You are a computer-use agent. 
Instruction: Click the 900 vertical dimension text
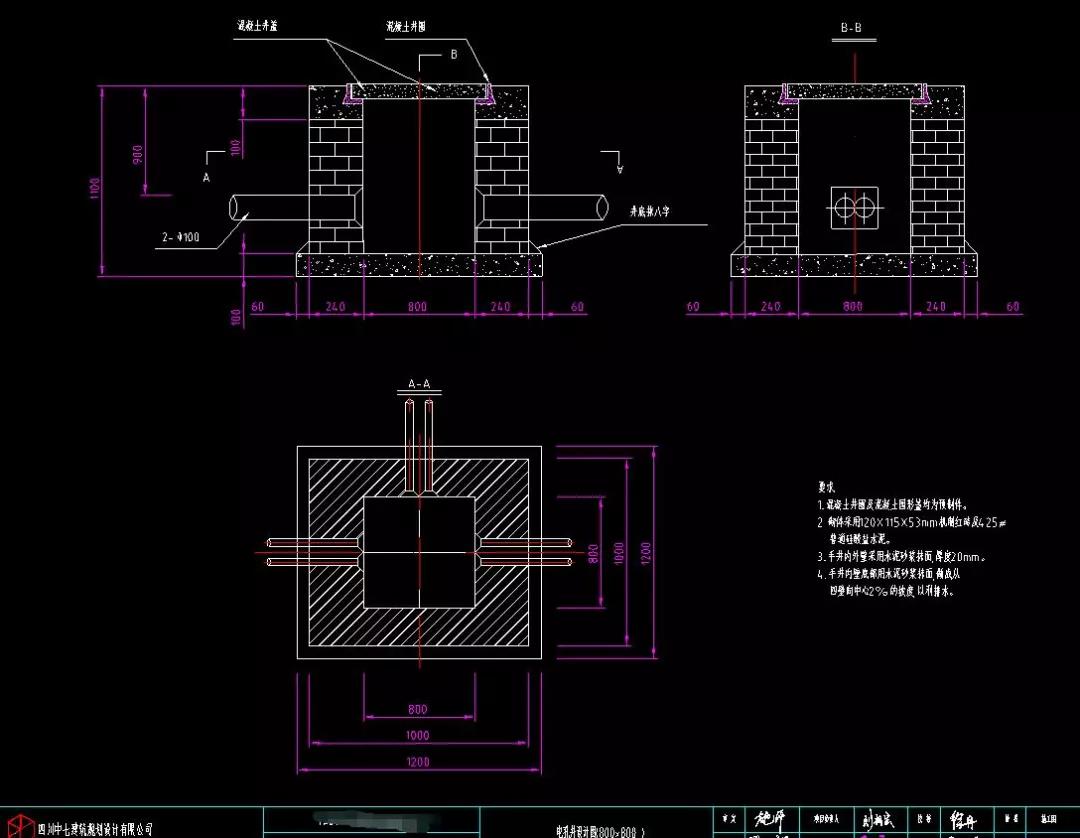[138, 153]
